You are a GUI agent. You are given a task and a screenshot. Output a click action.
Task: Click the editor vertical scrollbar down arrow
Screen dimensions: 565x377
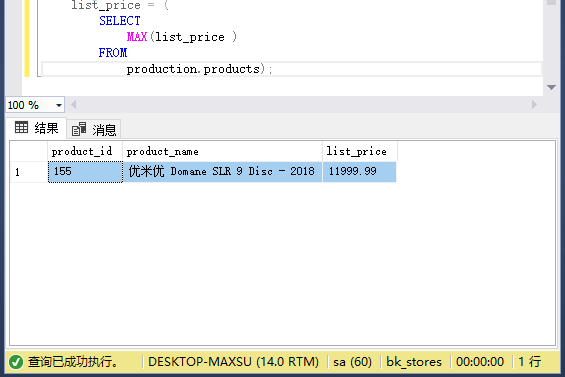[x=551, y=87]
